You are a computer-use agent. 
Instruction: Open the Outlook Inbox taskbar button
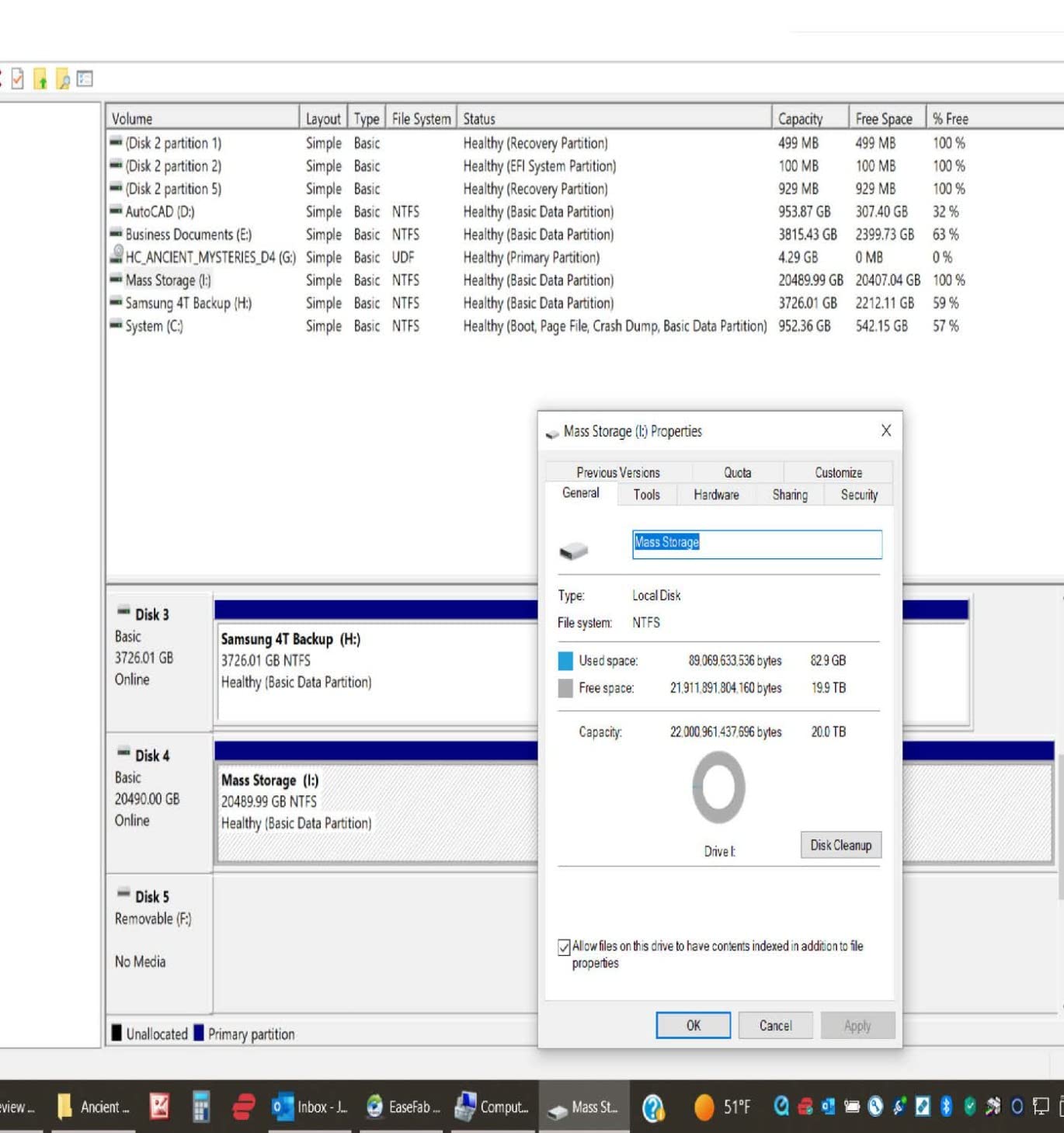pos(311,1107)
